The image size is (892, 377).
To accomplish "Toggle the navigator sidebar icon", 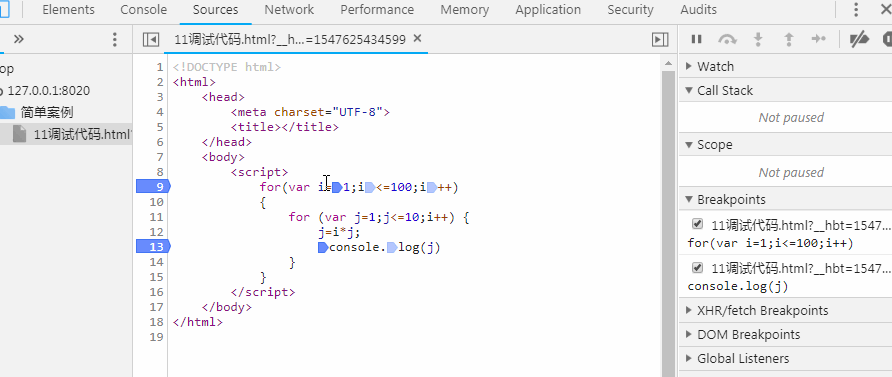I will point(151,39).
